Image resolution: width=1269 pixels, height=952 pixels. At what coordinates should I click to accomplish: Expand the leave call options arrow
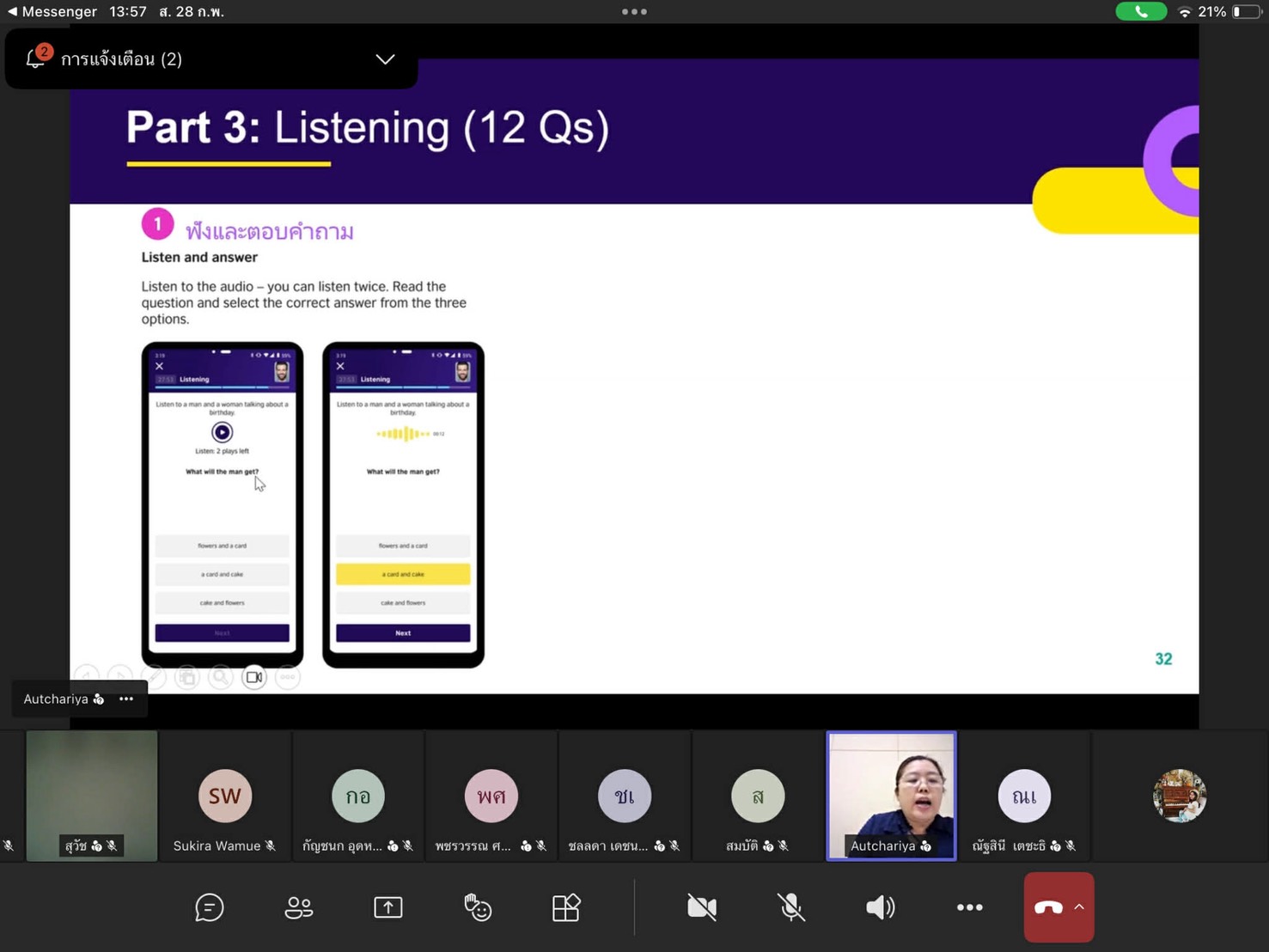[1079, 907]
